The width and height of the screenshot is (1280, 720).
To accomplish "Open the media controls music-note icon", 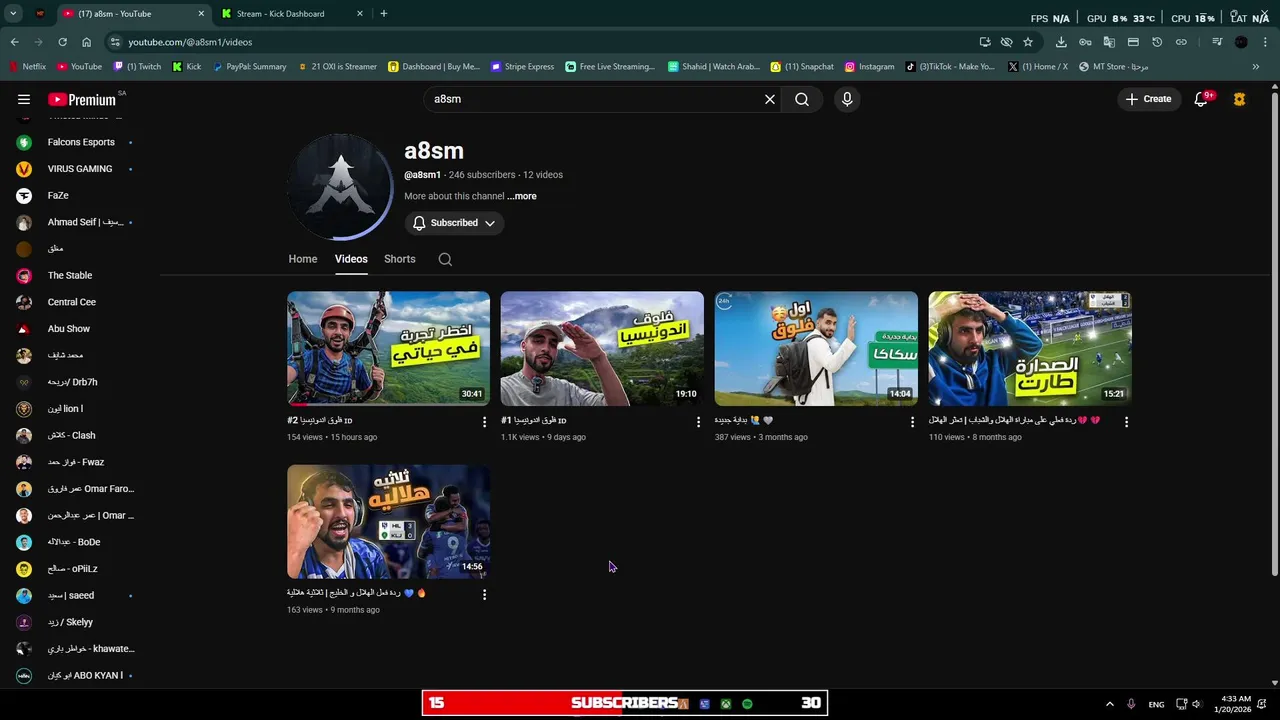I will (x=1217, y=42).
